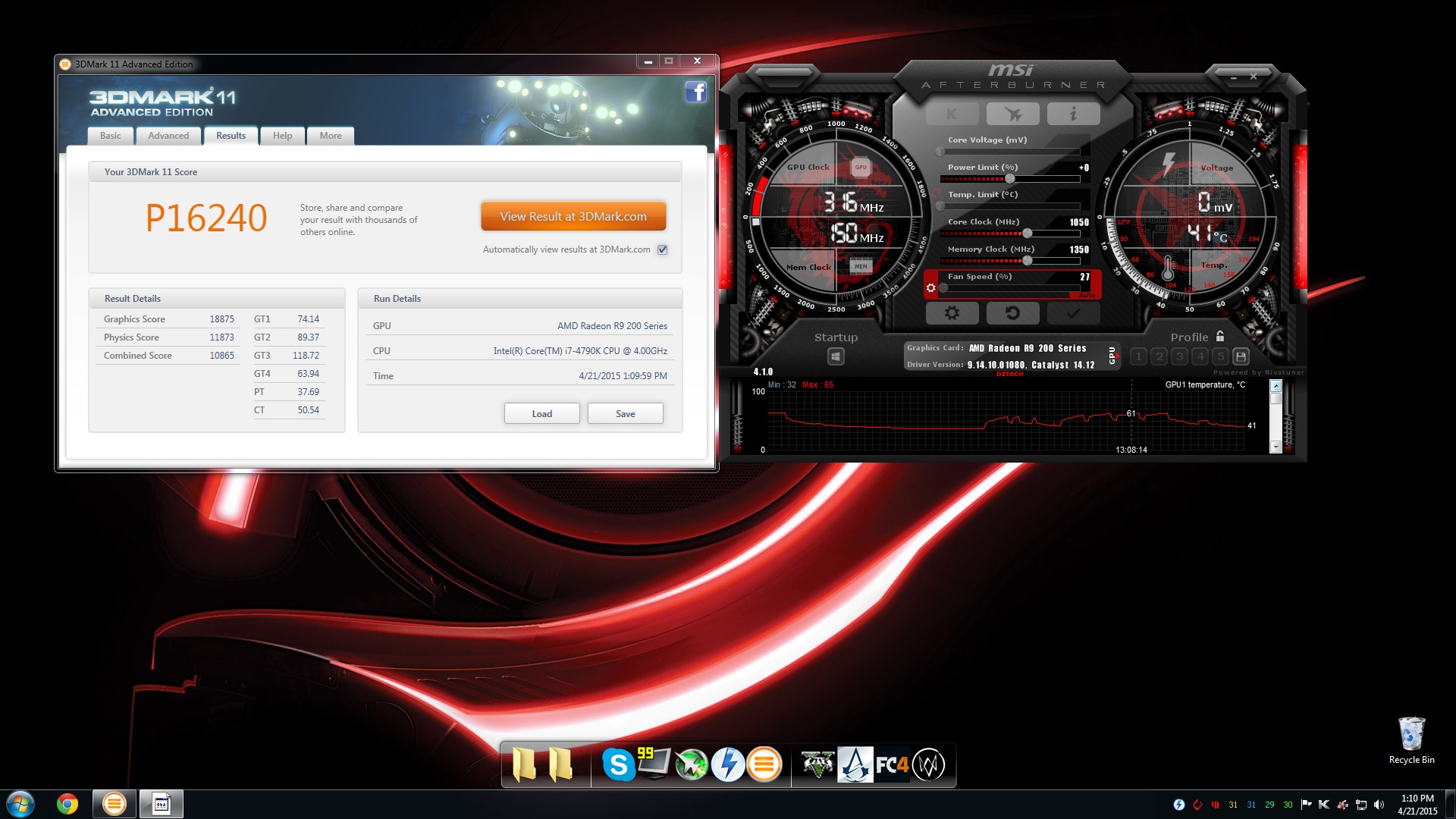Switch to the Advanced tab in 3DMark

coord(168,136)
